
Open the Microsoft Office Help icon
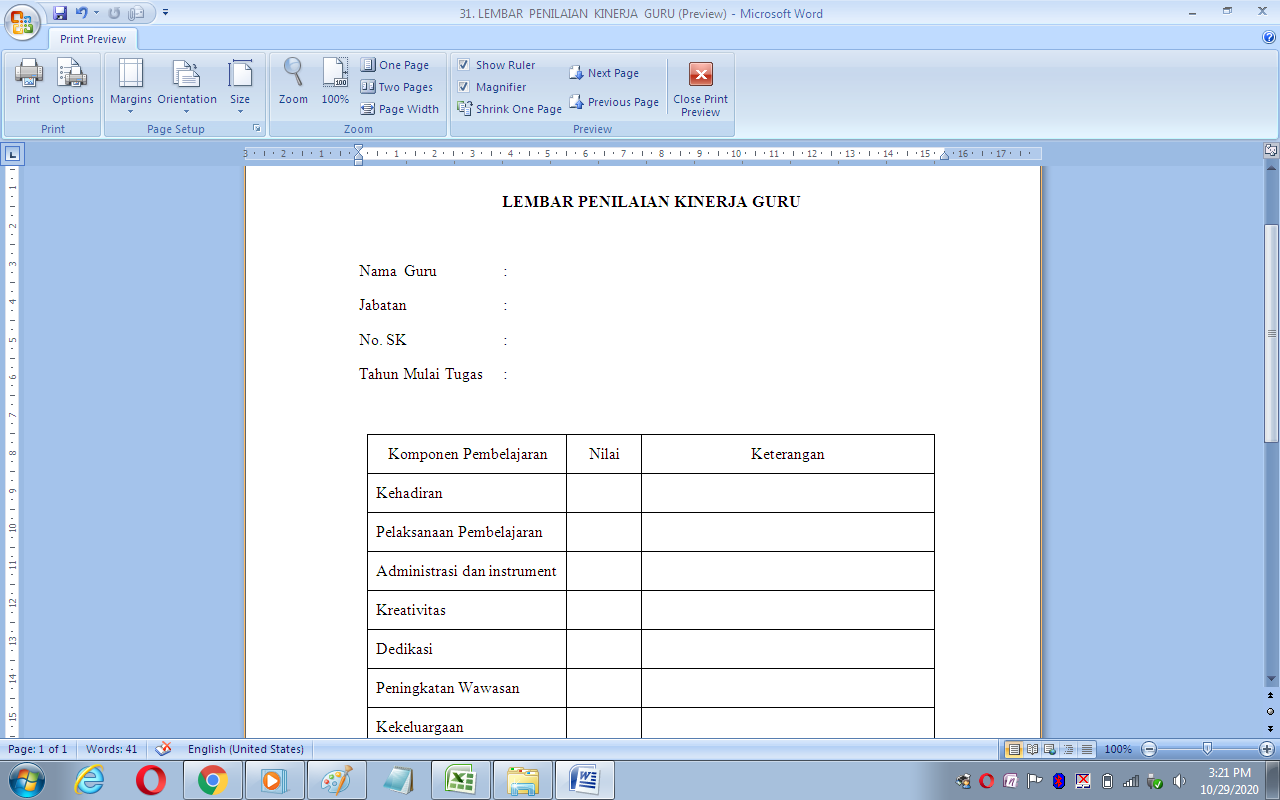[1269, 38]
